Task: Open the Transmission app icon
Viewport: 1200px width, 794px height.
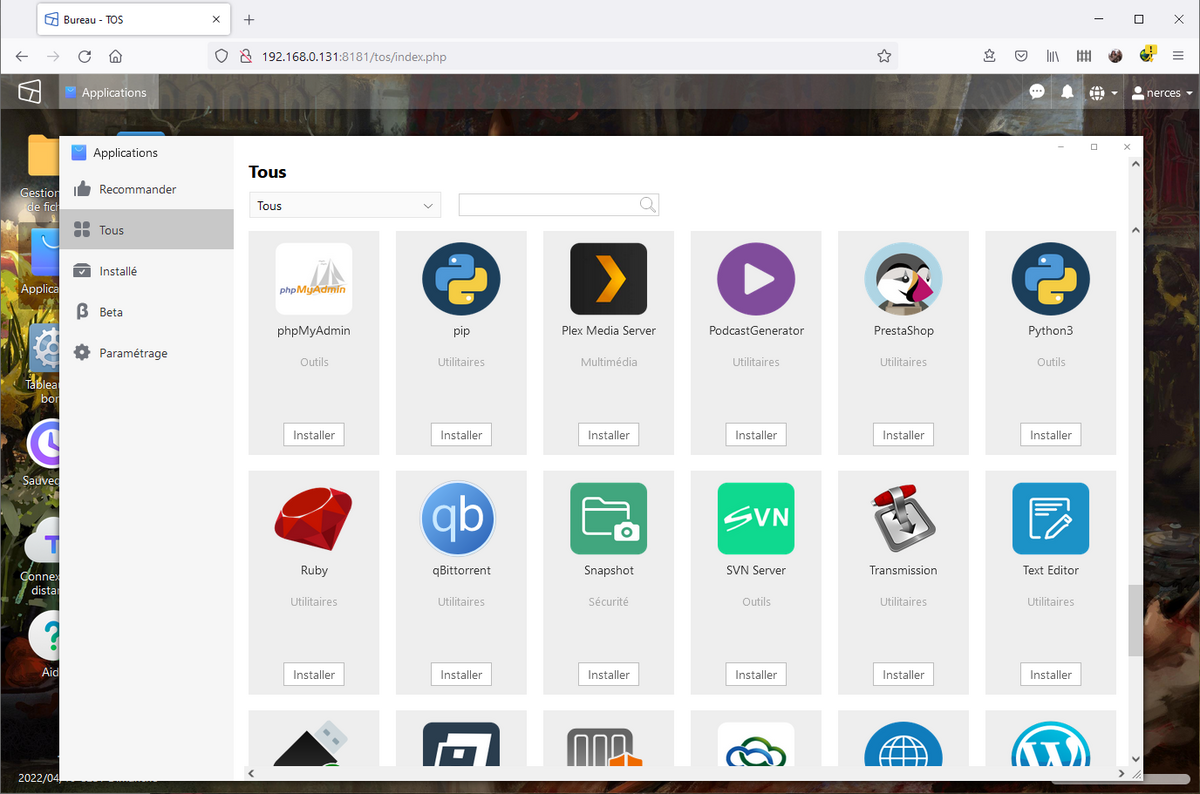Action: (903, 519)
